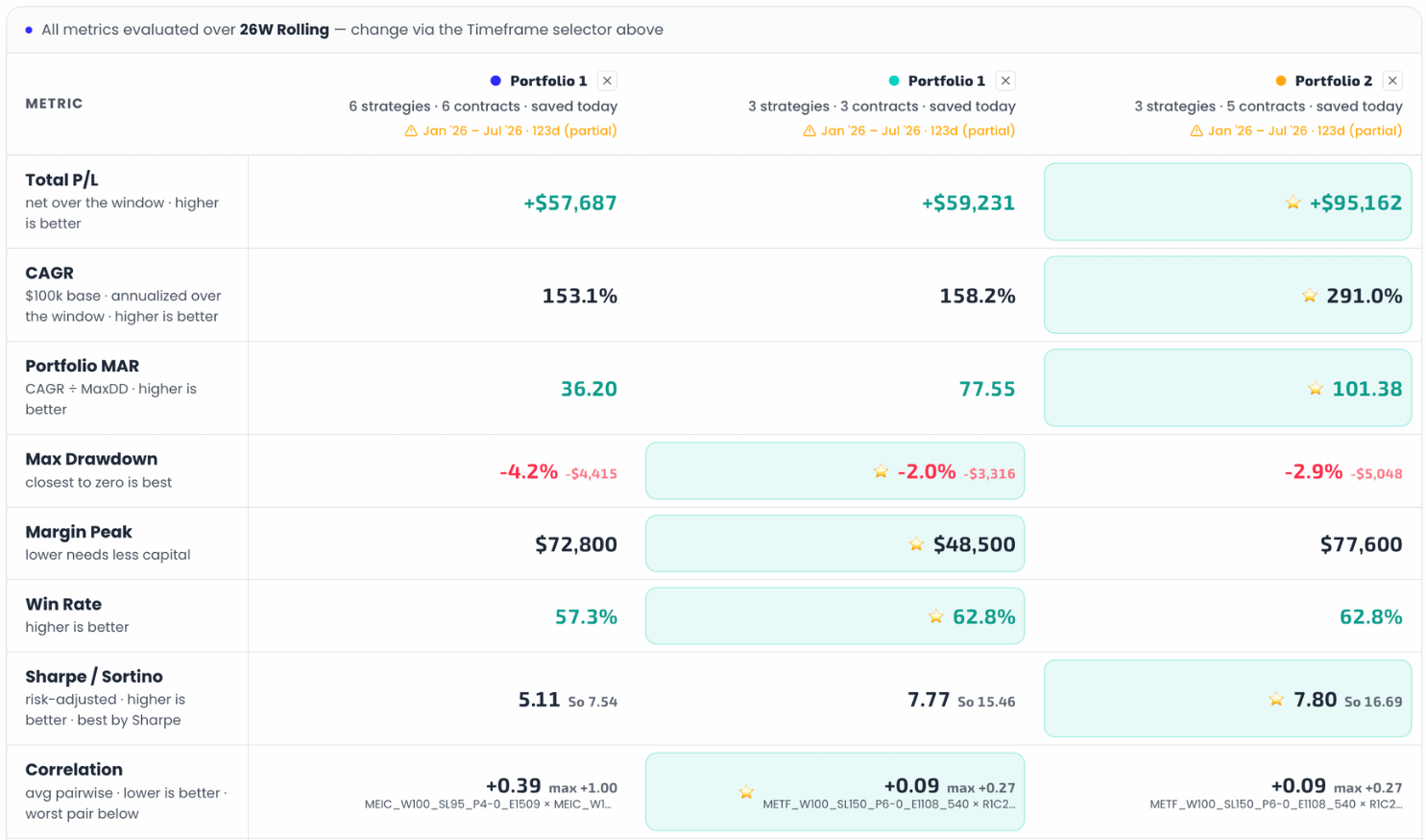Click the 'METRIC' column header
The height and width of the screenshot is (840, 1426).
click(54, 104)
